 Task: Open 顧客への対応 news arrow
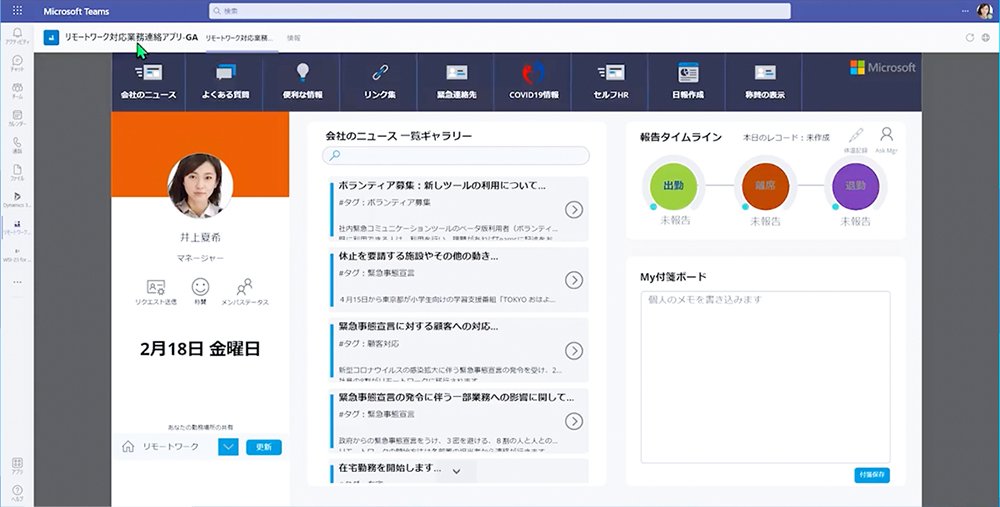(574, 351)
